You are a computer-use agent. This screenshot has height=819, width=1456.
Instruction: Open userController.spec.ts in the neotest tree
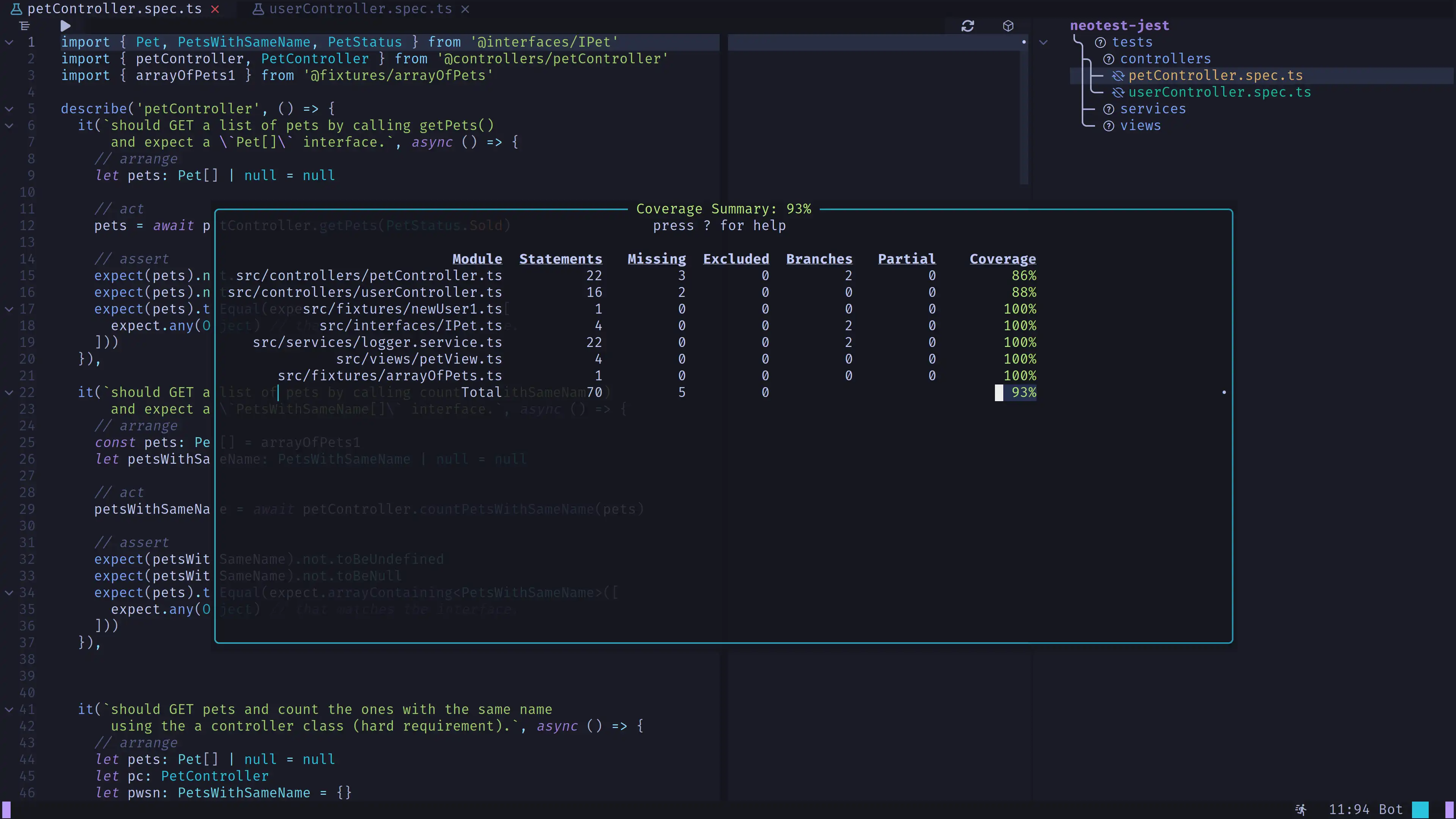click(1220, 92)
